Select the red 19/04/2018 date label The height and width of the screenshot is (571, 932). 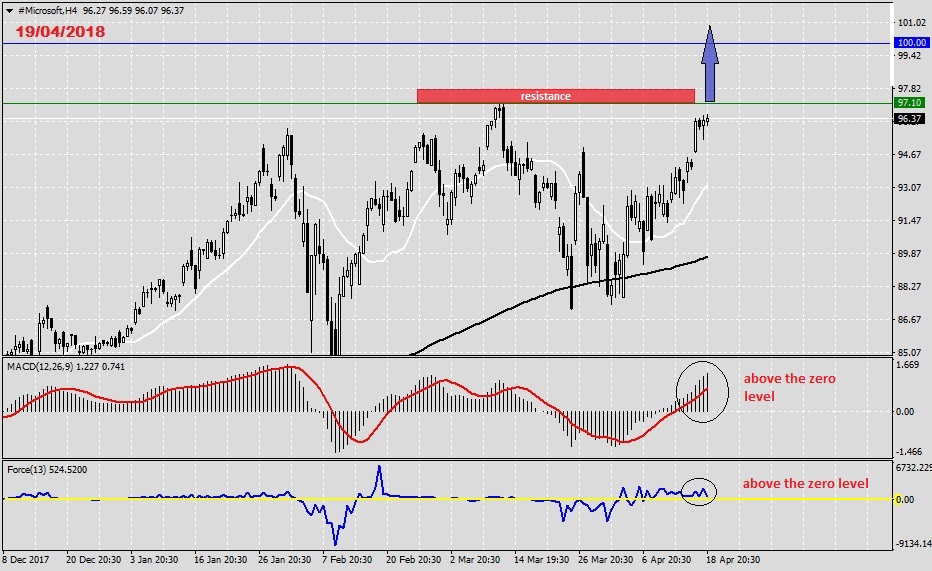[x=60, y=31]
